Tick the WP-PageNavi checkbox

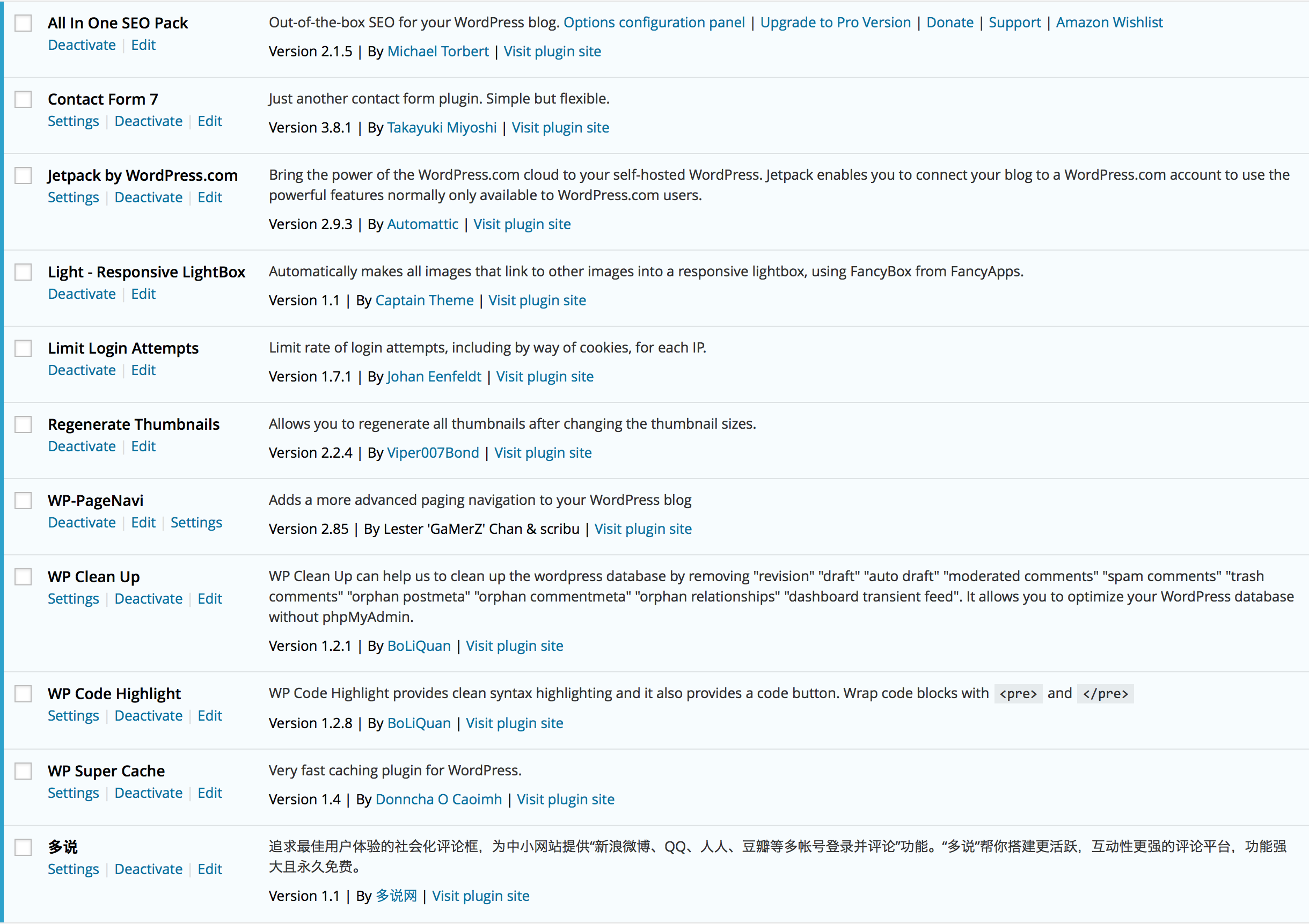[x=23, y=501]
